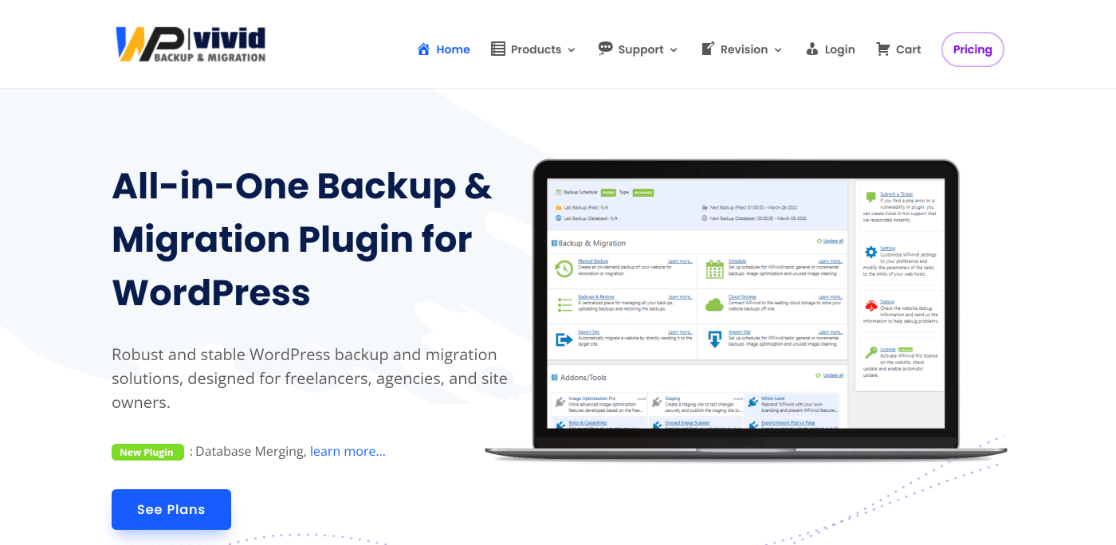Click the green New Plugin badge

click(147, 452)
